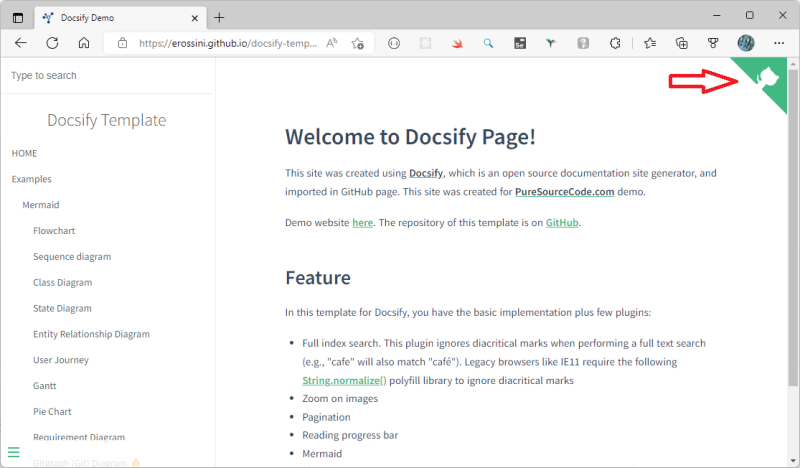The width and height of the screenshot is (800, 468).
Task: Open Examples in sidebar
Action: 32,179
